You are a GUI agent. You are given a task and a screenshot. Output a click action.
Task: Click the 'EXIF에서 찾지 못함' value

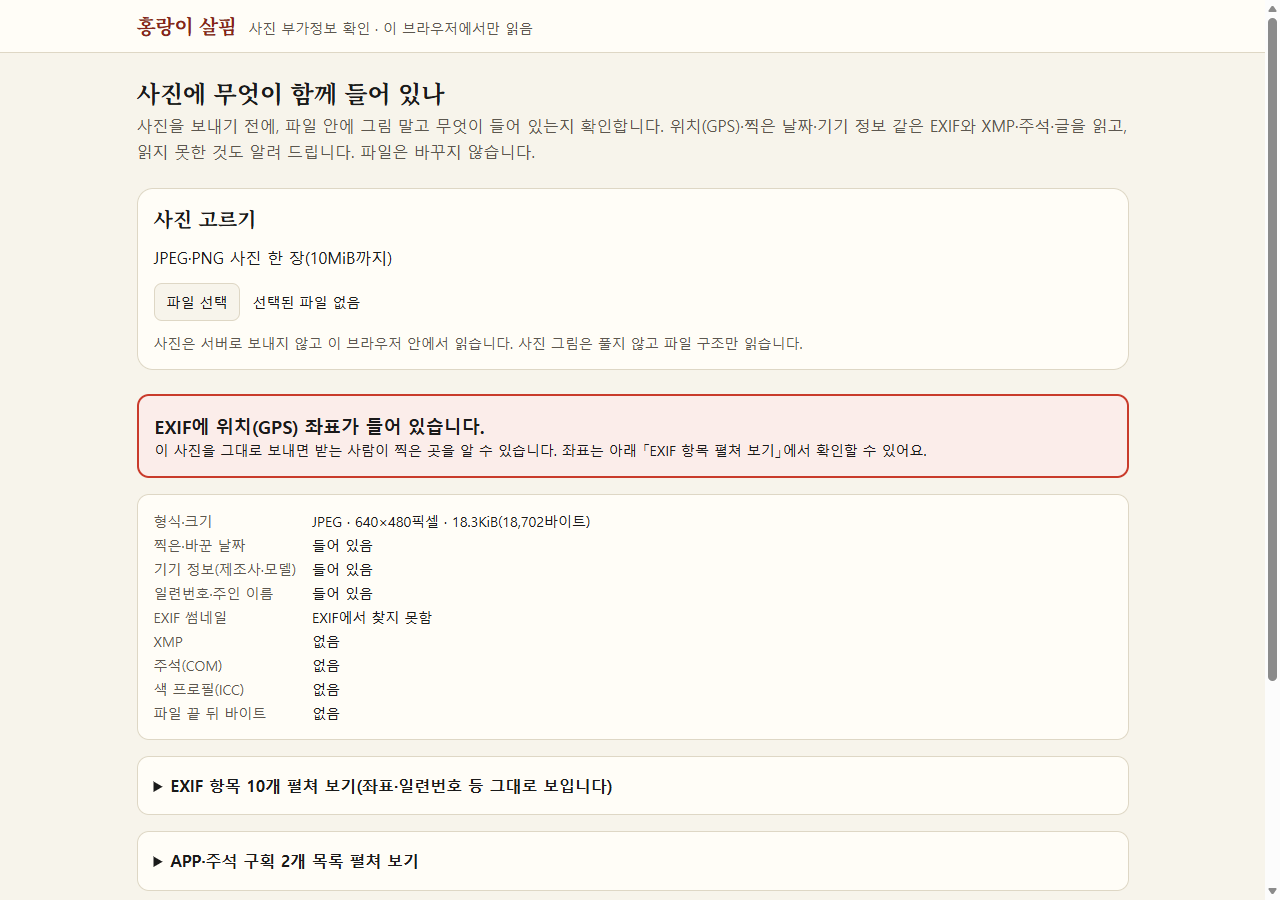click(x=372, y=618)
